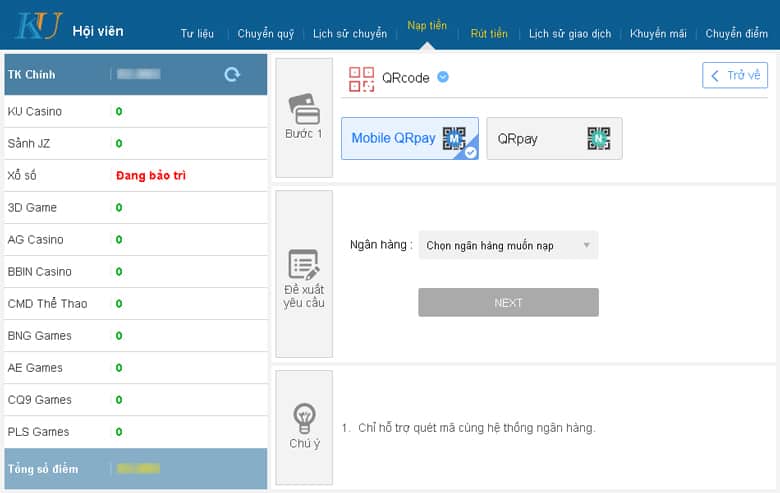Viewport: 780px width, 493px height.
Task: Click the QRcode heading text
Action: coord(405,78)
